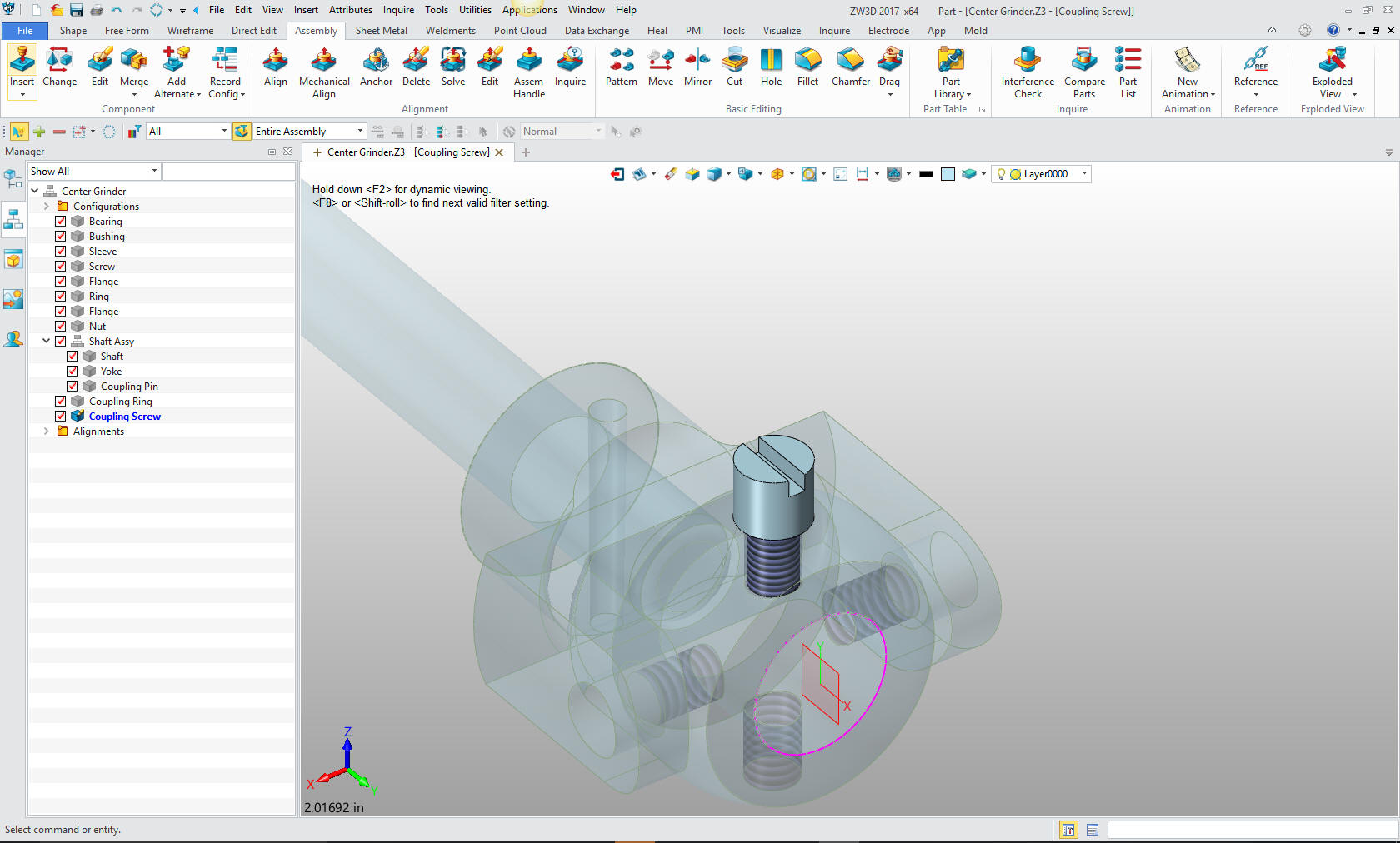This screenshot has height=843, width=1400.
Task: Collapse the Shaft Assy subassembly
Action: (47, 341)
